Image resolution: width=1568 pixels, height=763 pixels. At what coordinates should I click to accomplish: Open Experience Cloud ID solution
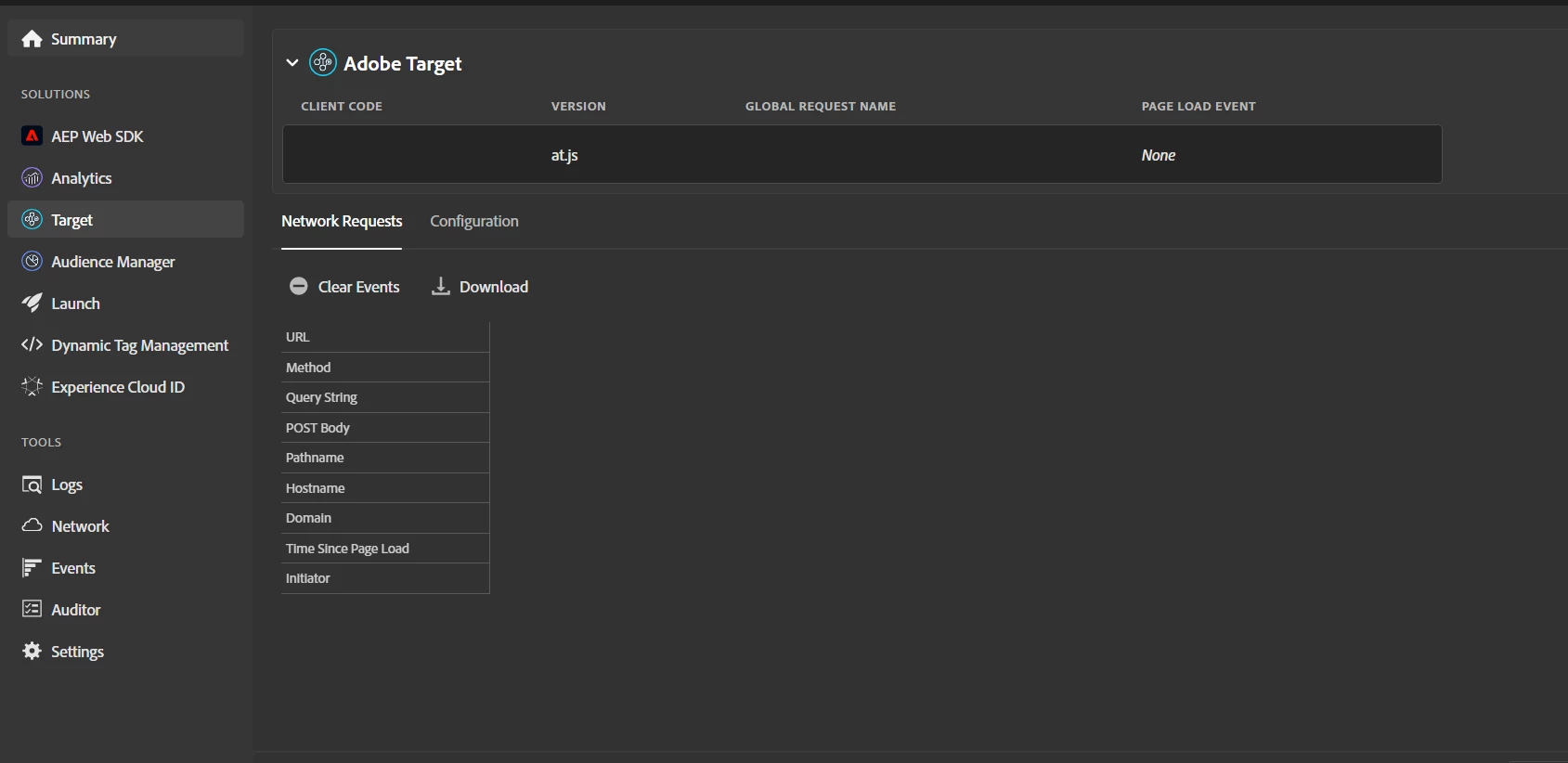(125, 387)
